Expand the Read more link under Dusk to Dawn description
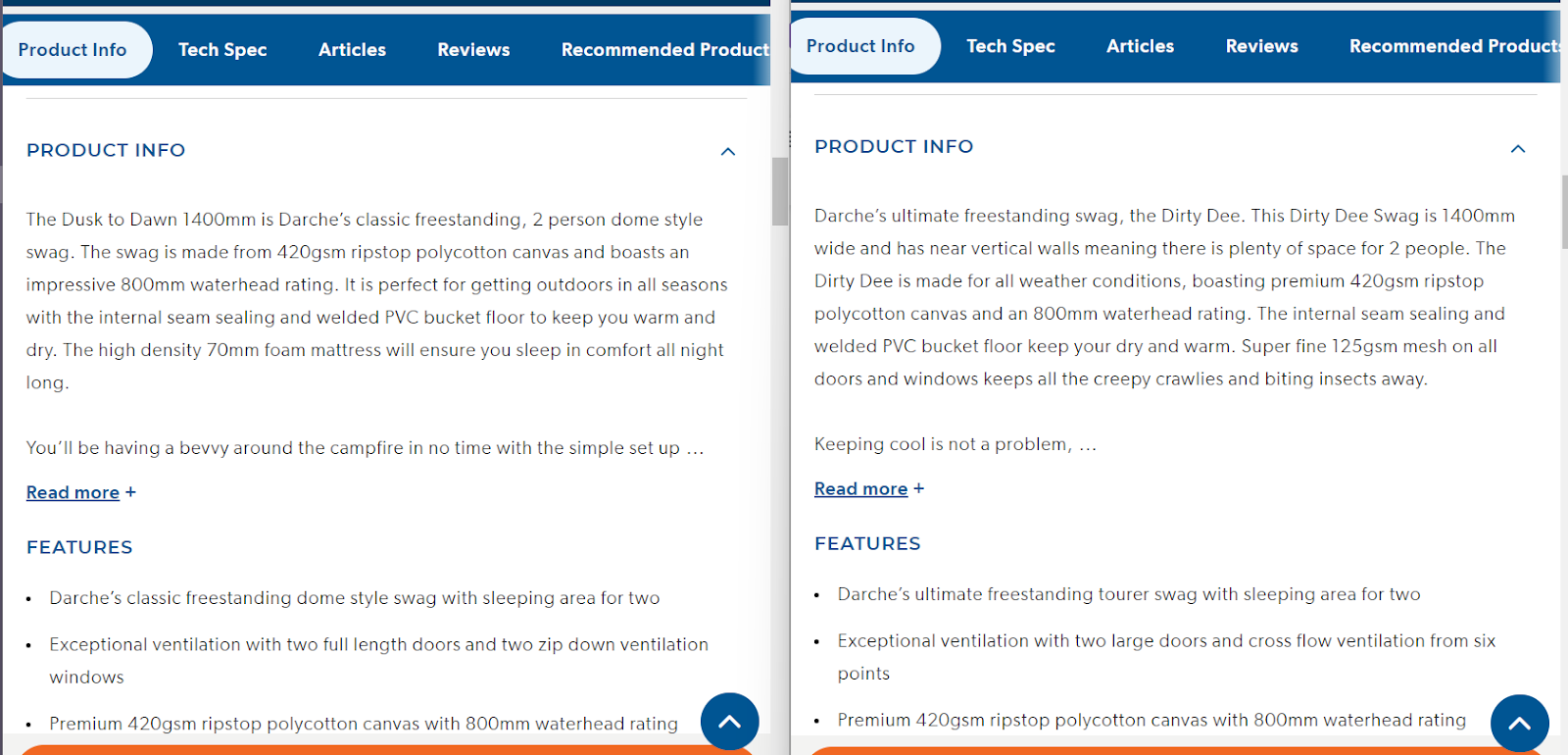1568x755 pixels. (72, 491)
